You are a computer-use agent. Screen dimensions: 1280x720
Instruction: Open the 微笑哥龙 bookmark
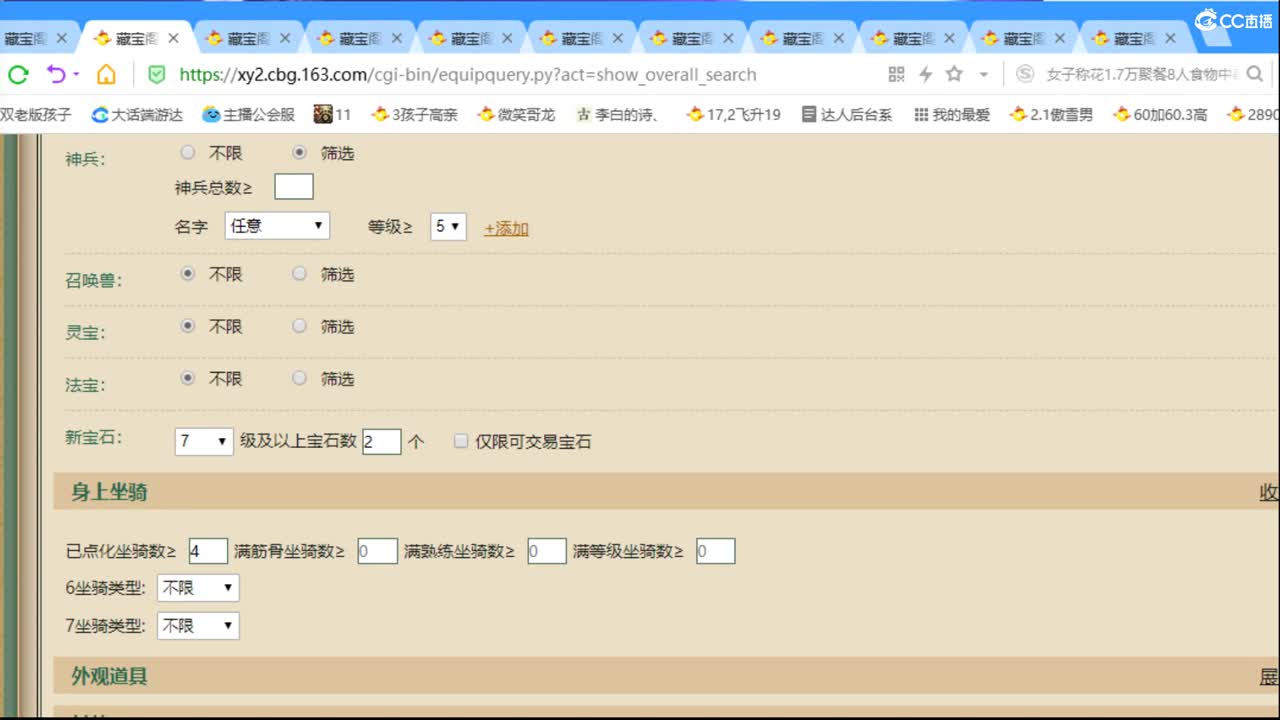(x=516, y=114)
